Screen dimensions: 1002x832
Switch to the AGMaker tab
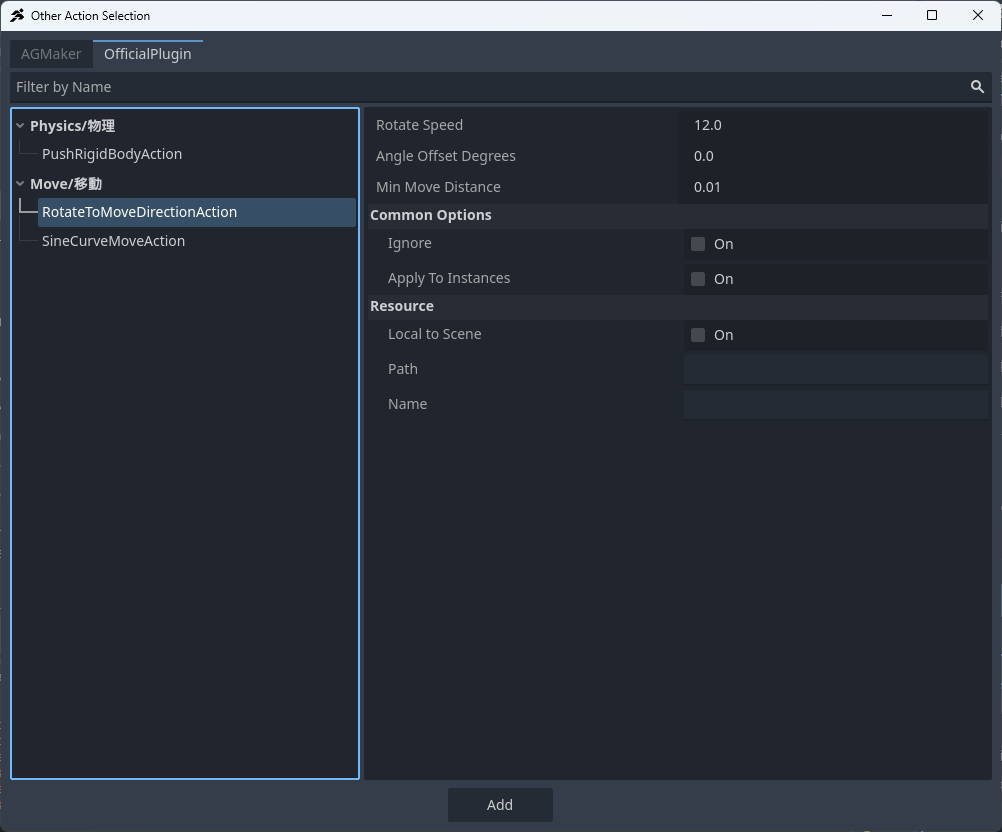point(51,54)
